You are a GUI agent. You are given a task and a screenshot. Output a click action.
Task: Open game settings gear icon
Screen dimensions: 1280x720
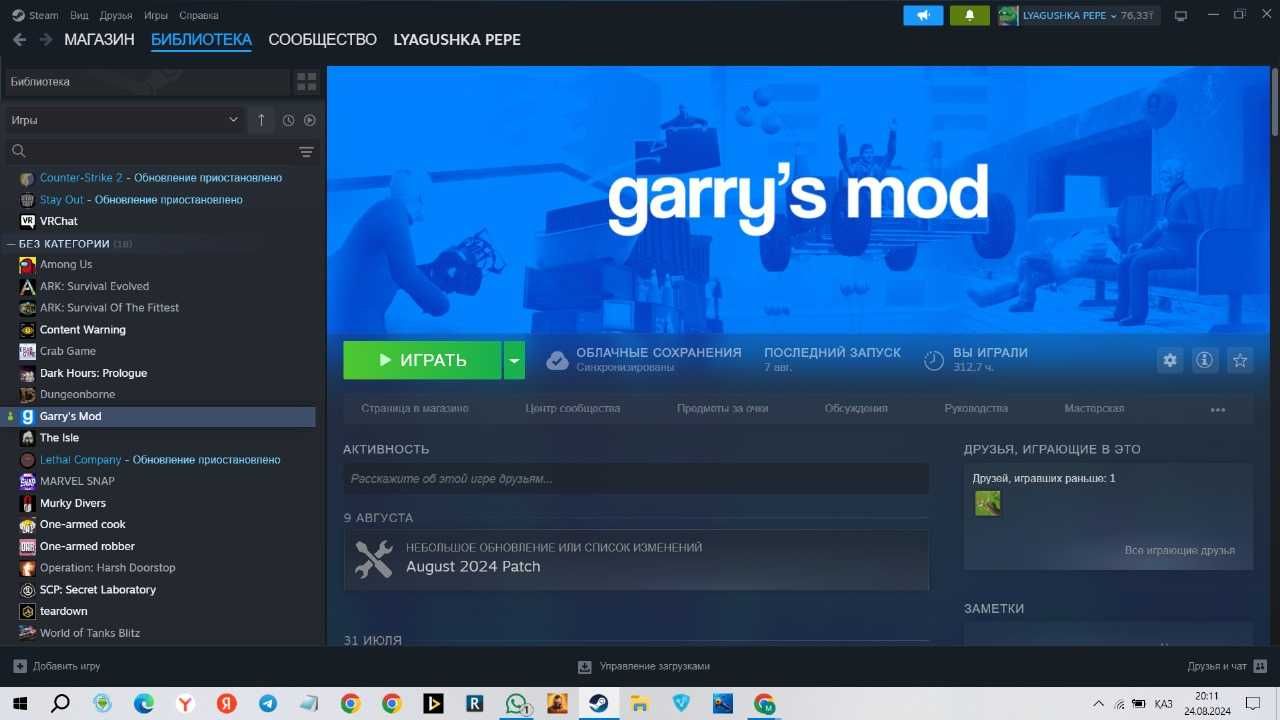[1169, 360]
